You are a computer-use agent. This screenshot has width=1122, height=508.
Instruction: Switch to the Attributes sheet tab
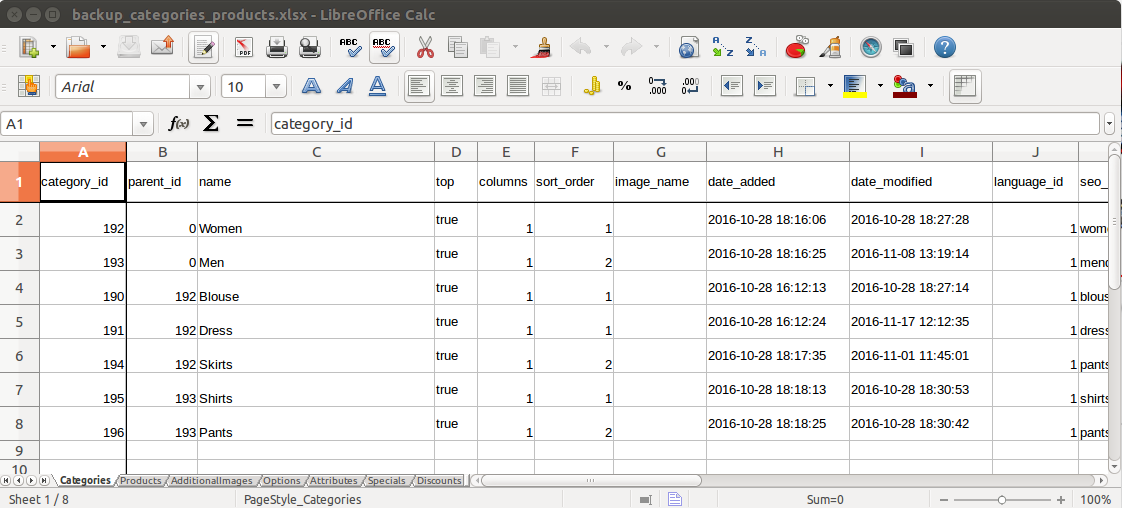click(333, 481)
